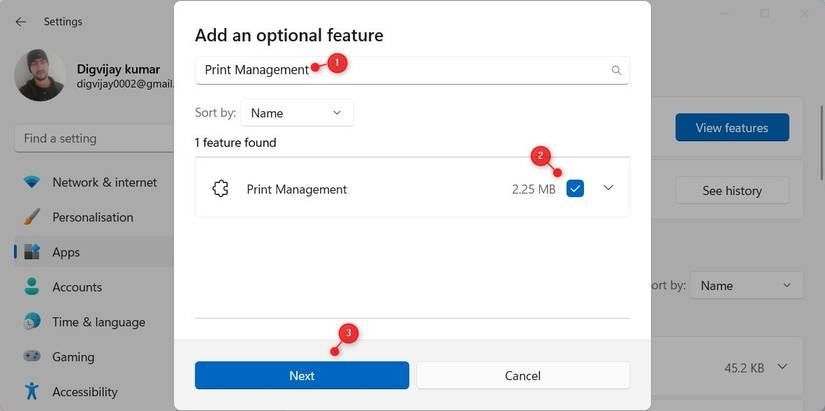Expand the 45.2 KB item chevron

(x=781, y=367)
